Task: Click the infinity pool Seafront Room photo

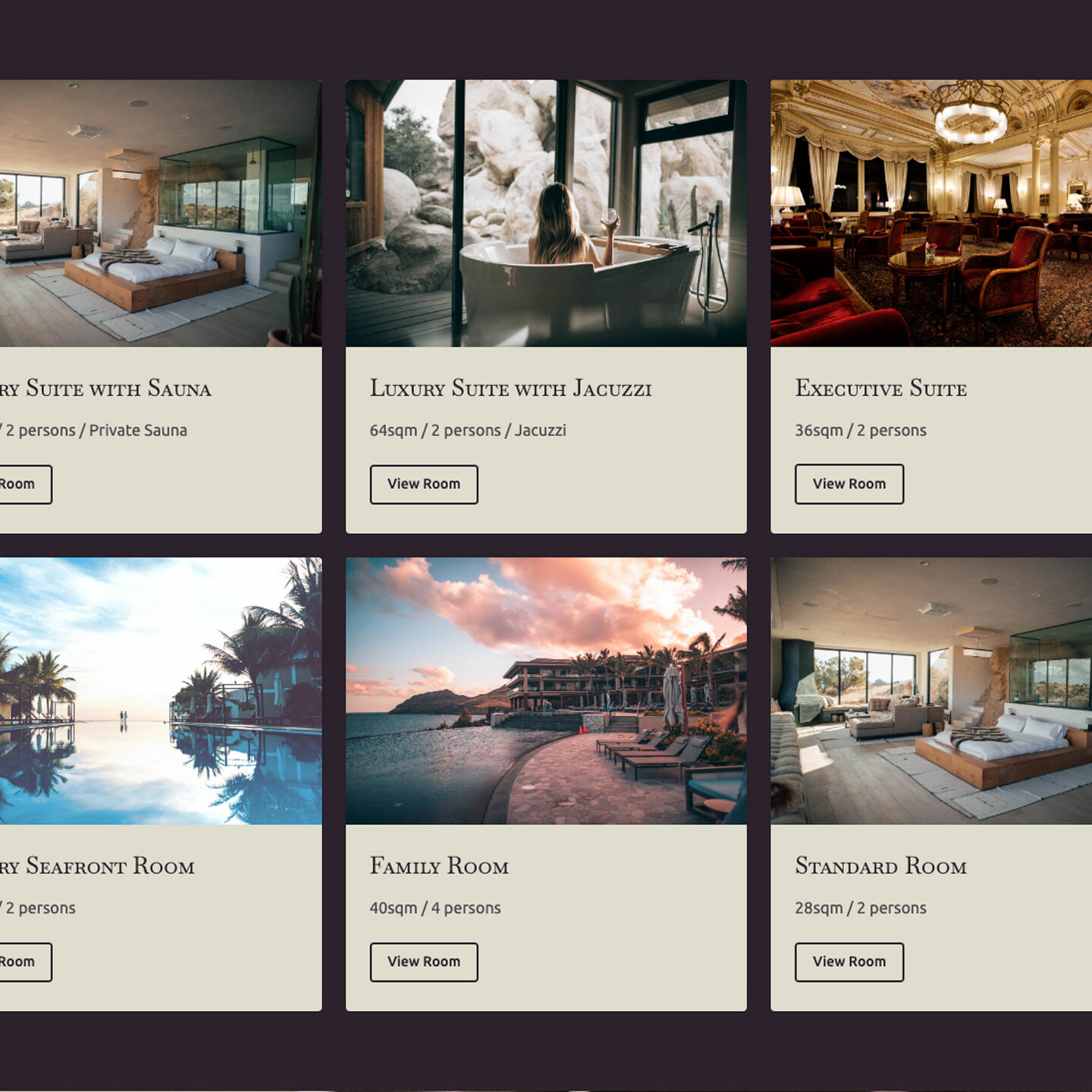Action: (x=161, y=691)
